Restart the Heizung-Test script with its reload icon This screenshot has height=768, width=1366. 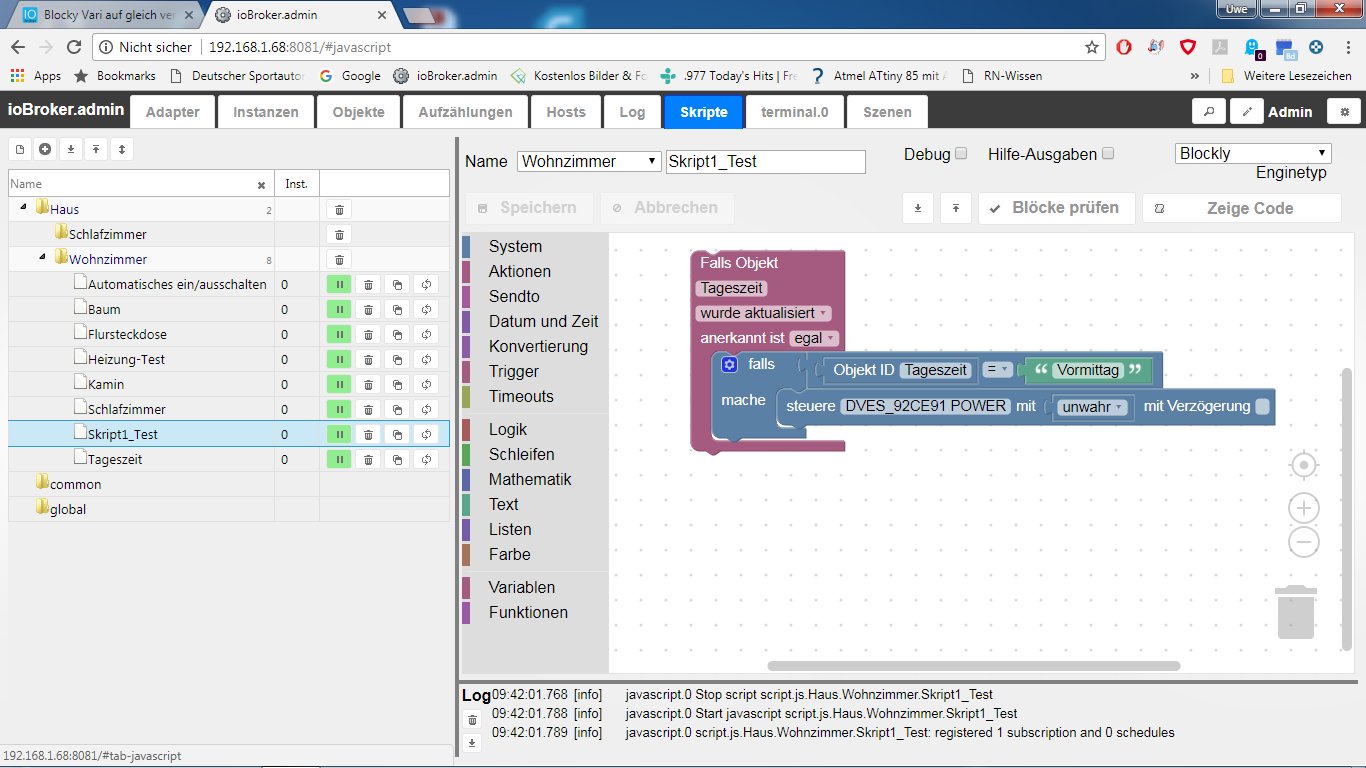coord(426,360)
